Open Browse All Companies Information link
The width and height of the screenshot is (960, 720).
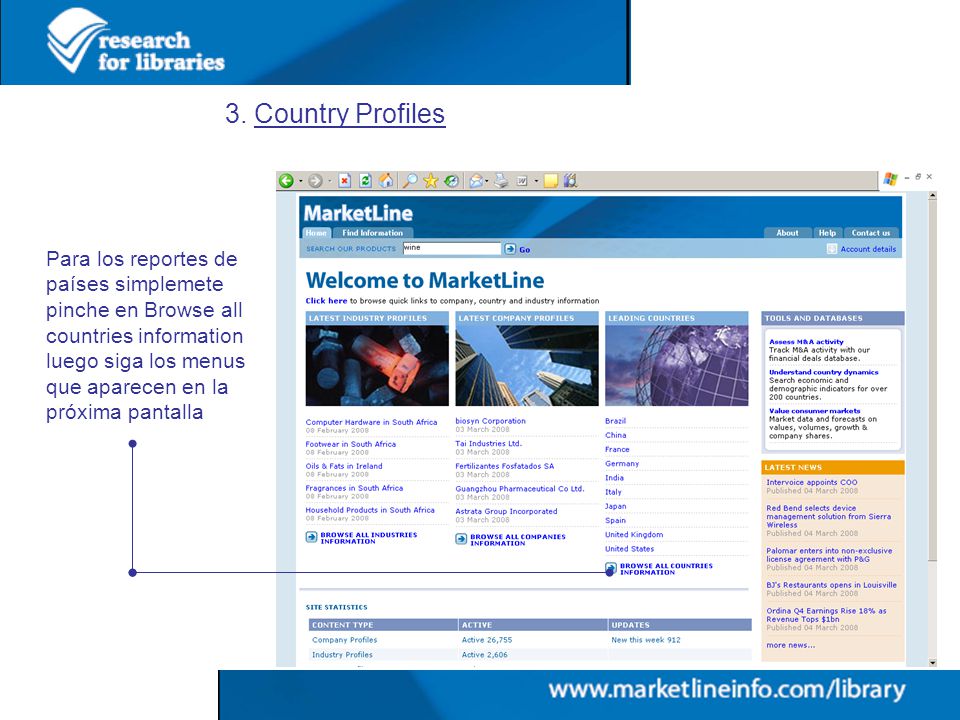518,540
